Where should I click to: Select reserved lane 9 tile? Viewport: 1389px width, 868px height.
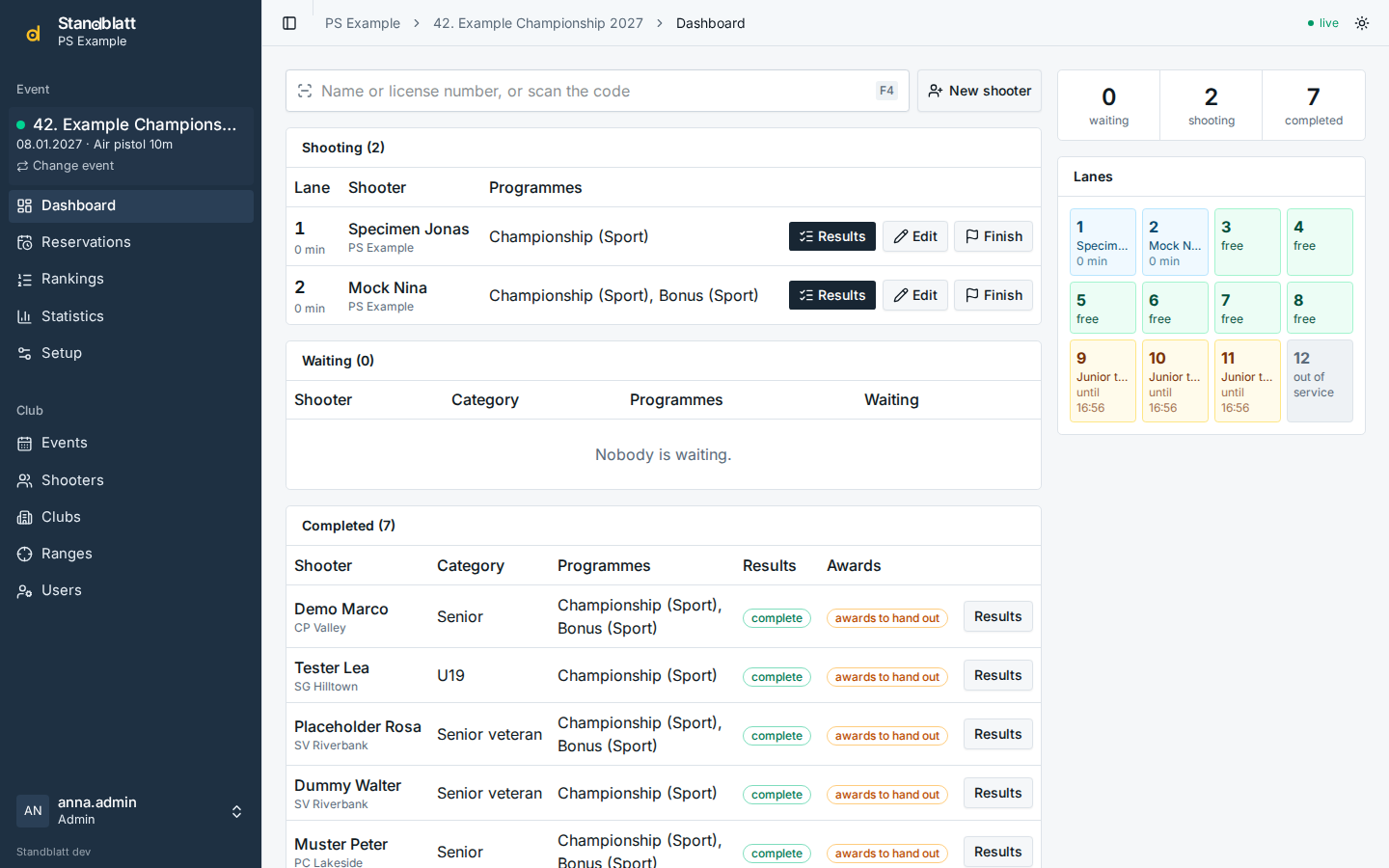pyautogui.click(x=1103, y=381)
